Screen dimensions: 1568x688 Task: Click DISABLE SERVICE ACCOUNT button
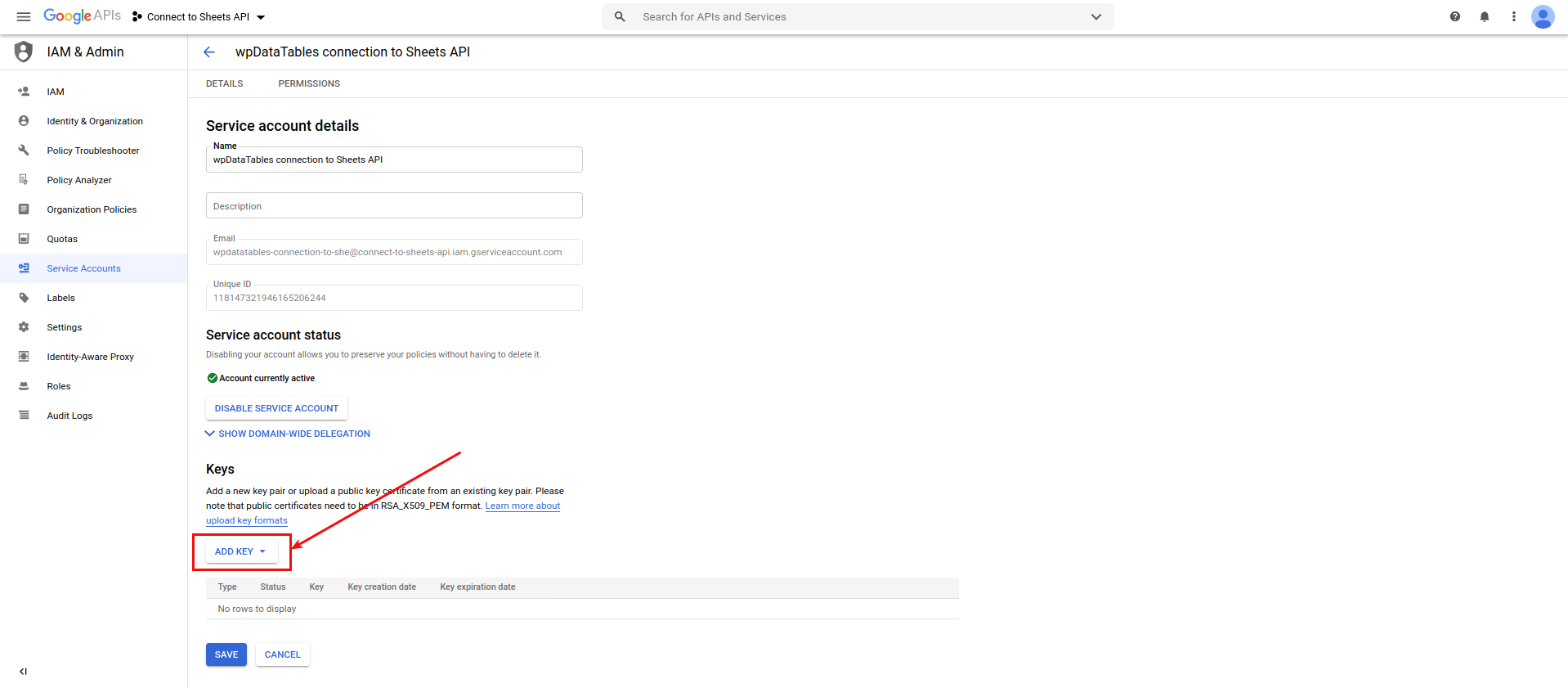click(276, 408)
